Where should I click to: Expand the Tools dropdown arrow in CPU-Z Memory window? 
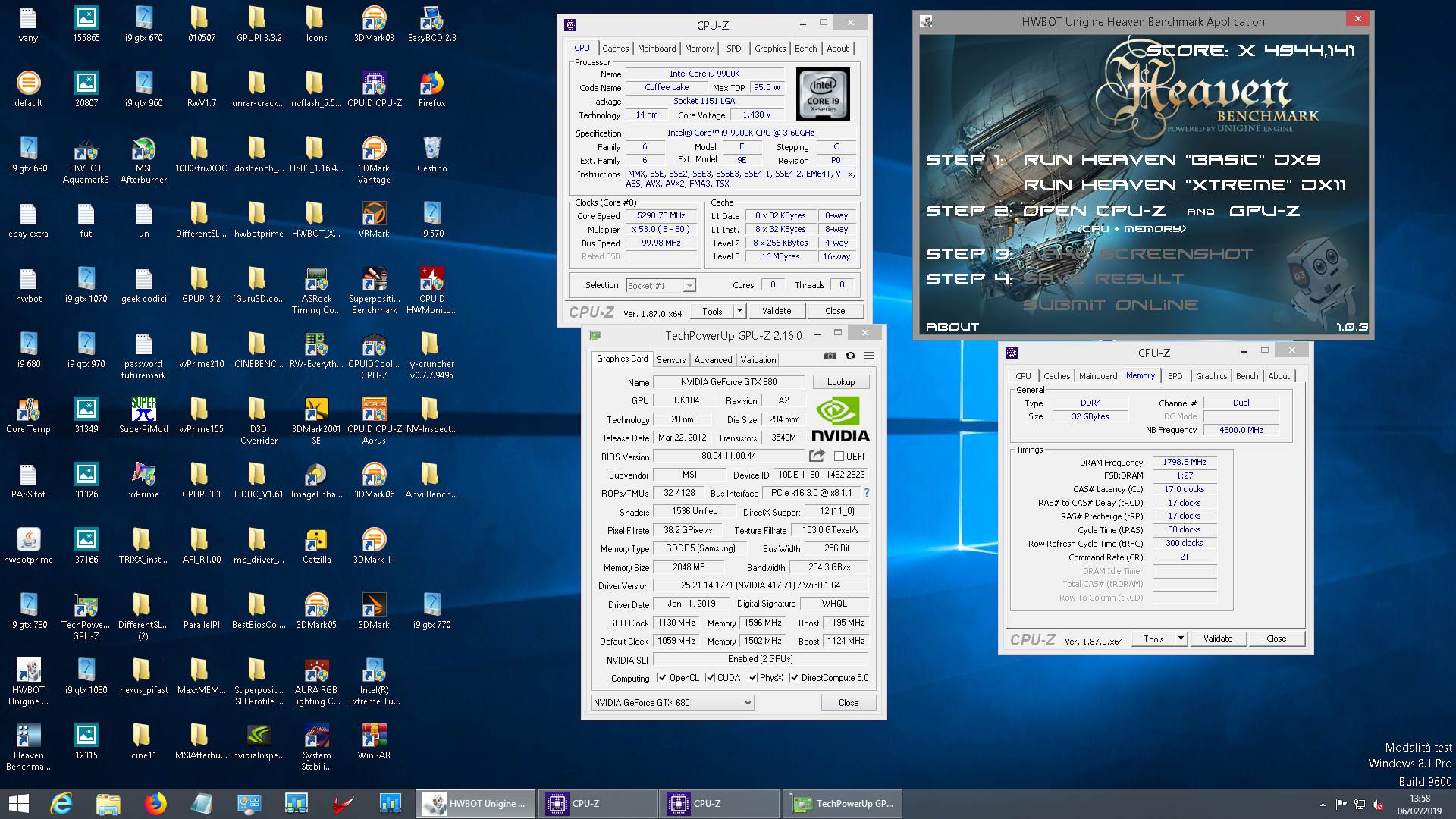pyautogui.click(x=1181, y=639)
